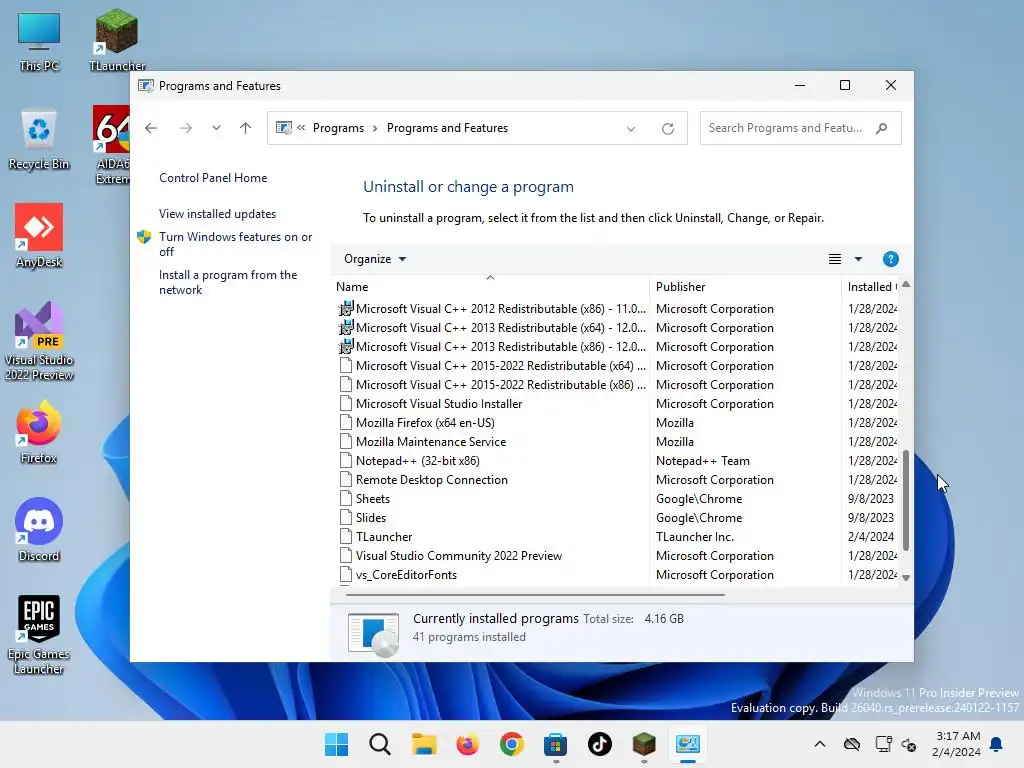1024x768 pixels.
Task: Open the Windows Start menu
Action: click(336, 744)
